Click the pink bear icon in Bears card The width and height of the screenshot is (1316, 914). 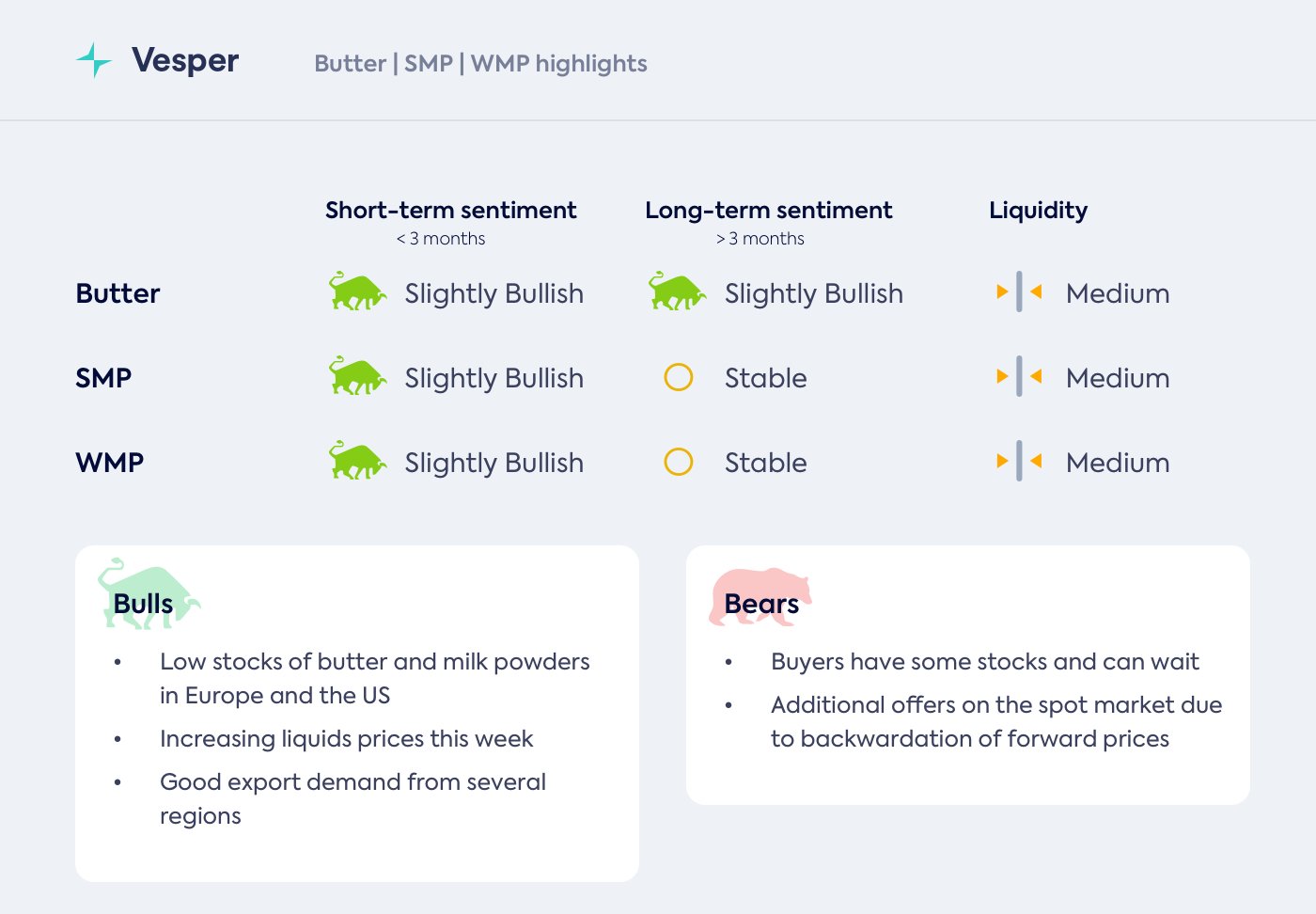760,596
